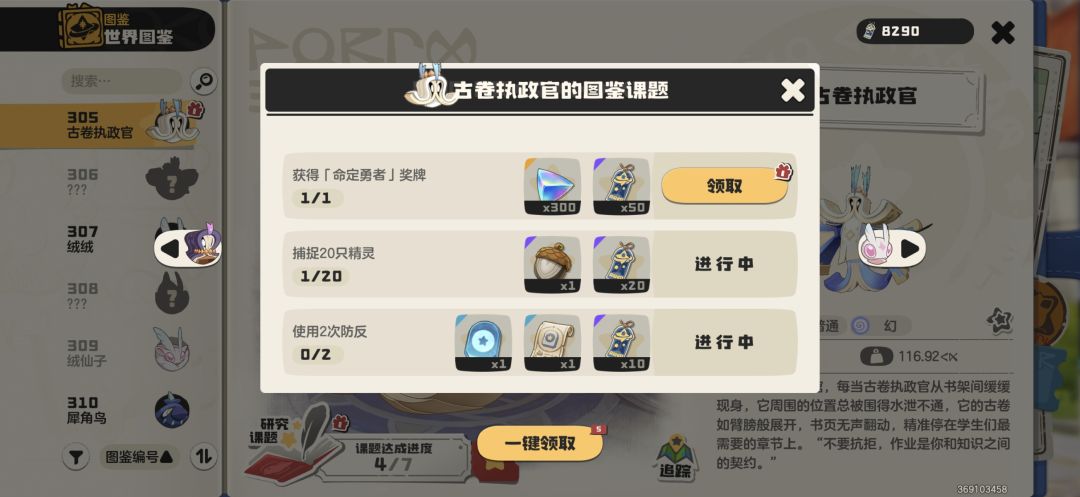Select entry 310 犀角鸟 in list

110,410
